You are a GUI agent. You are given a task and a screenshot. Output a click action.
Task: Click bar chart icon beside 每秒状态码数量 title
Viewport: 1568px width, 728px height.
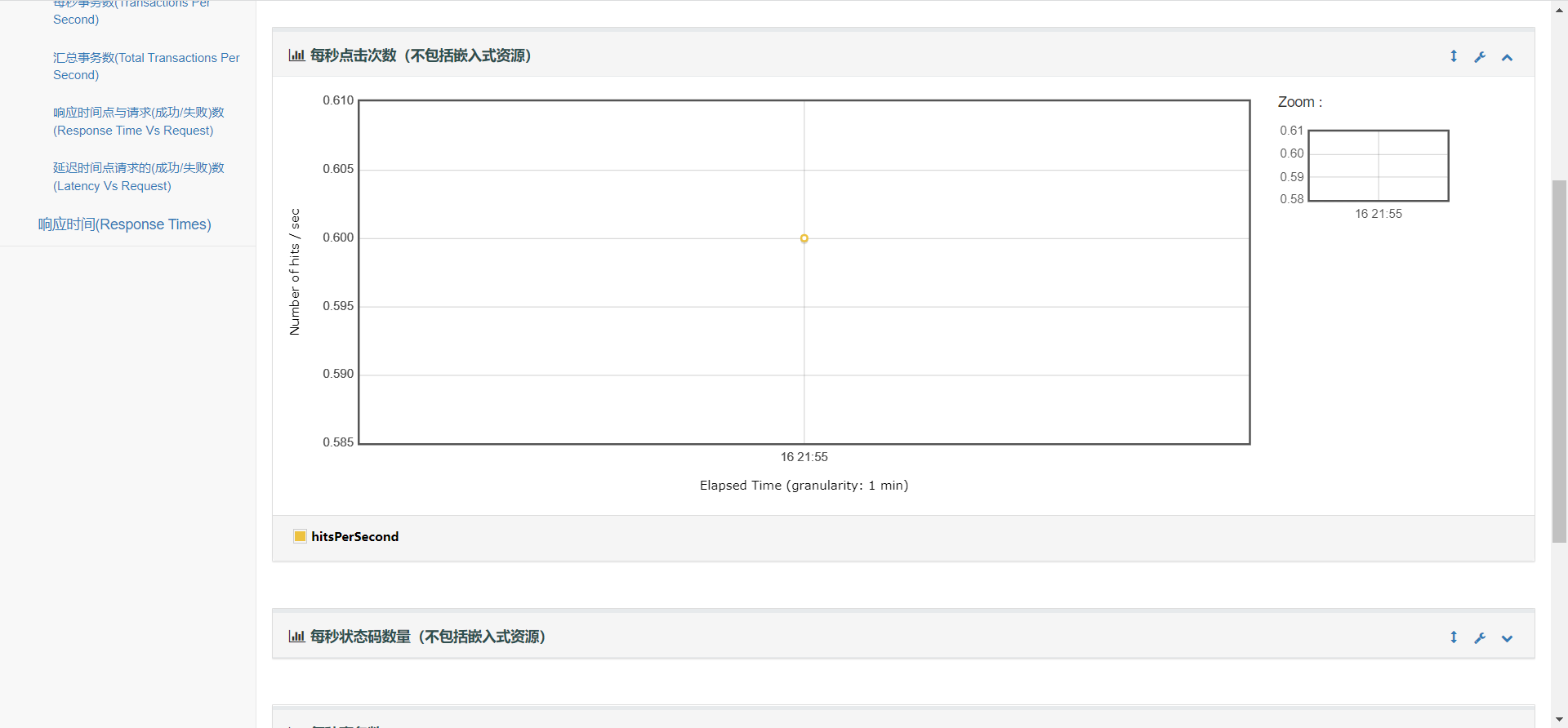point(296,637)
